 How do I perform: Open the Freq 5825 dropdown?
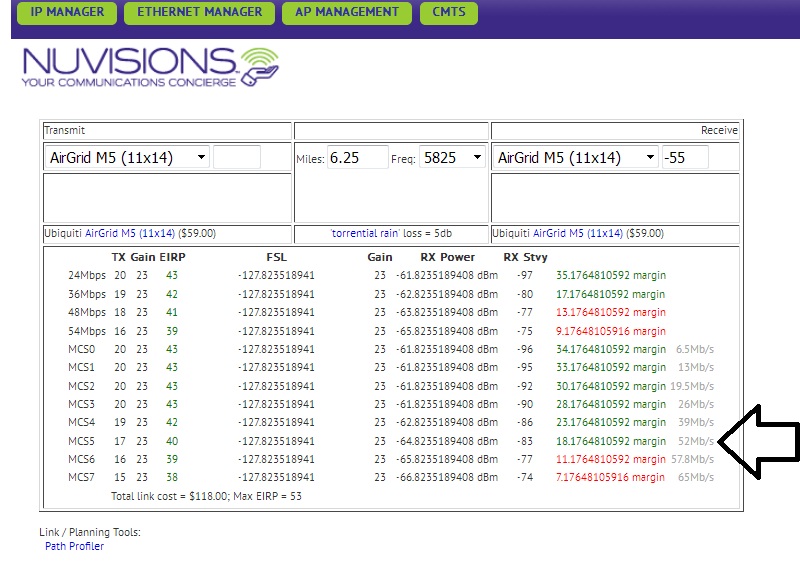click(x=453, y=157)
